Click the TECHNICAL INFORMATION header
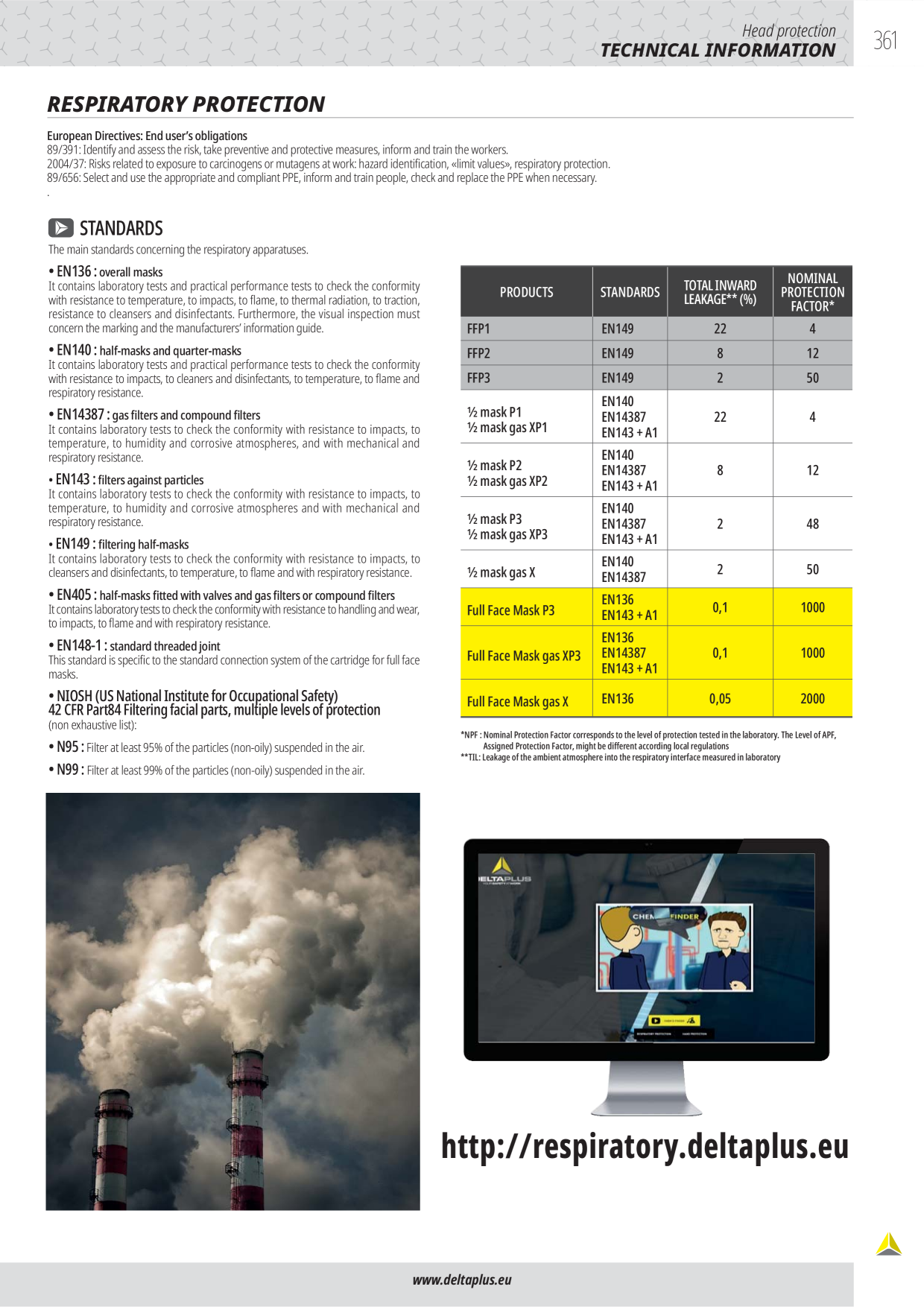The height and width of the screenshot is (1307, 924). tap(718, 51)
